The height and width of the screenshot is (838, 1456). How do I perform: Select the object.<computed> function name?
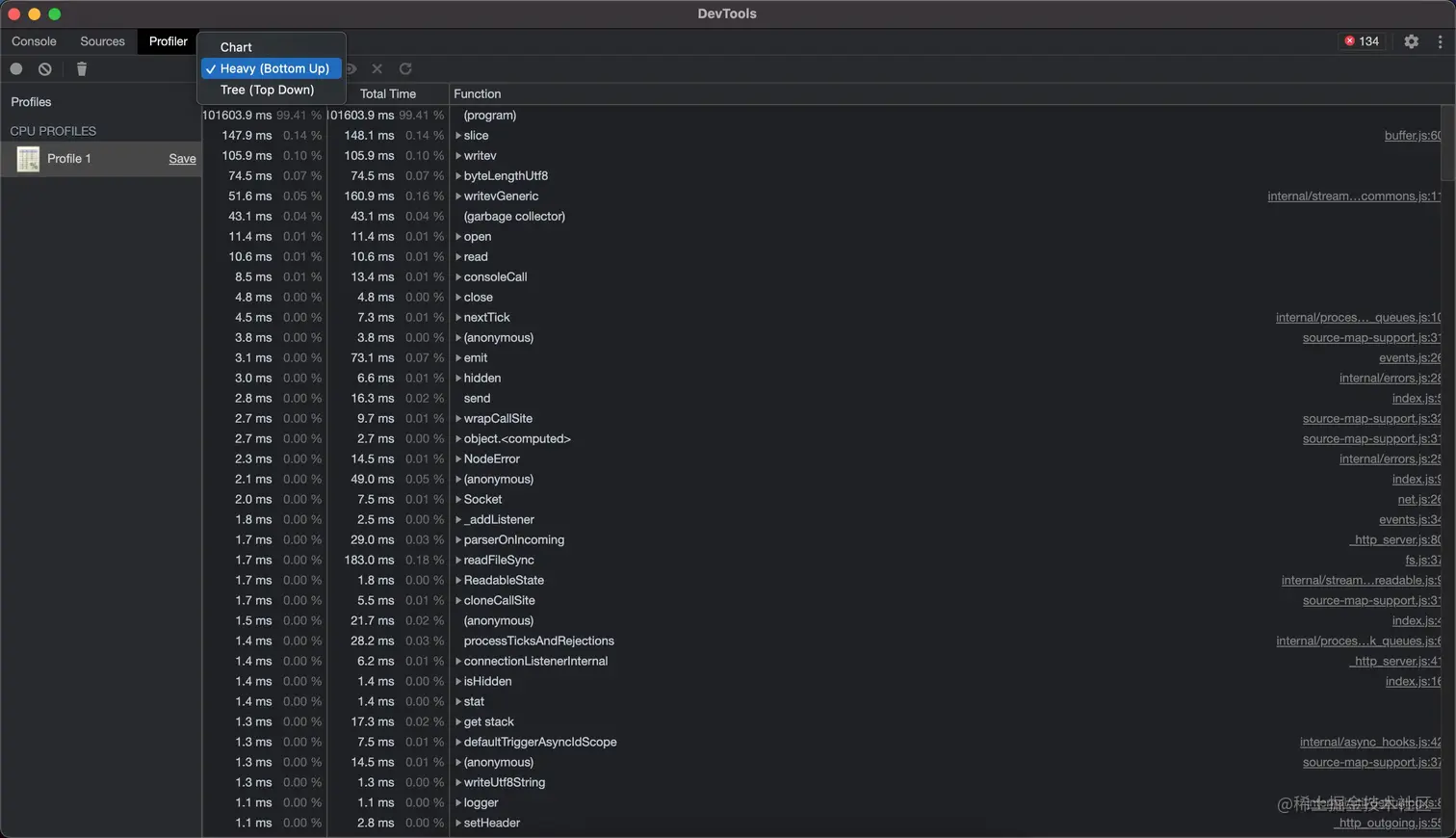tap(517, 439)
